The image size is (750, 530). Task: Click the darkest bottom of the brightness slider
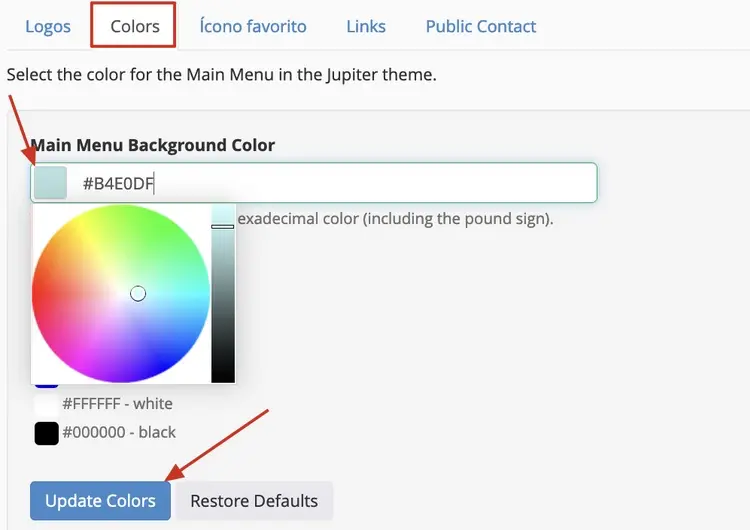(223, 377)
